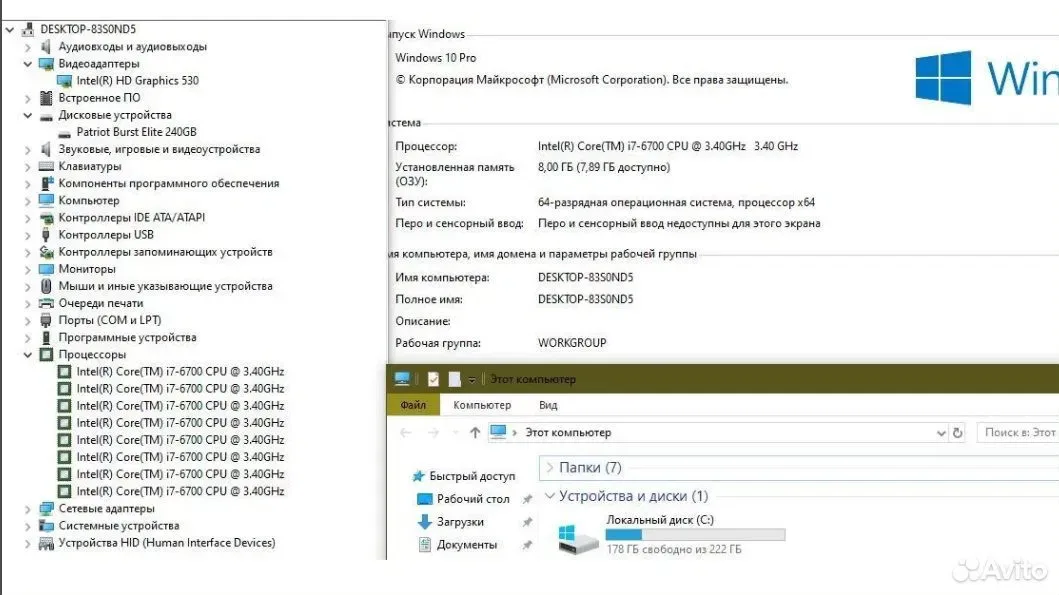The height and width of the screenshot is (595, 1059).
Task: Collapse the DESKTOP-83S0ND5 root node
Action: tap(9, 30)
